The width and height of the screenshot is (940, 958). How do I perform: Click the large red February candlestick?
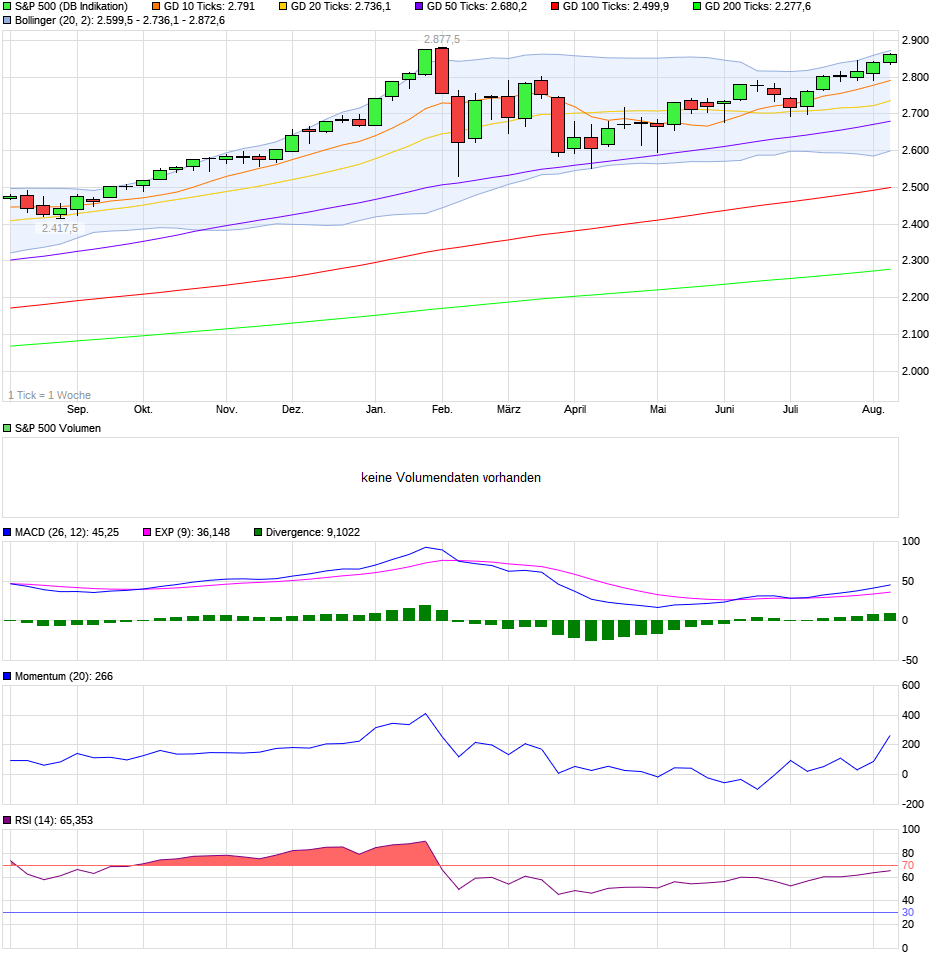tap(442, 70)
